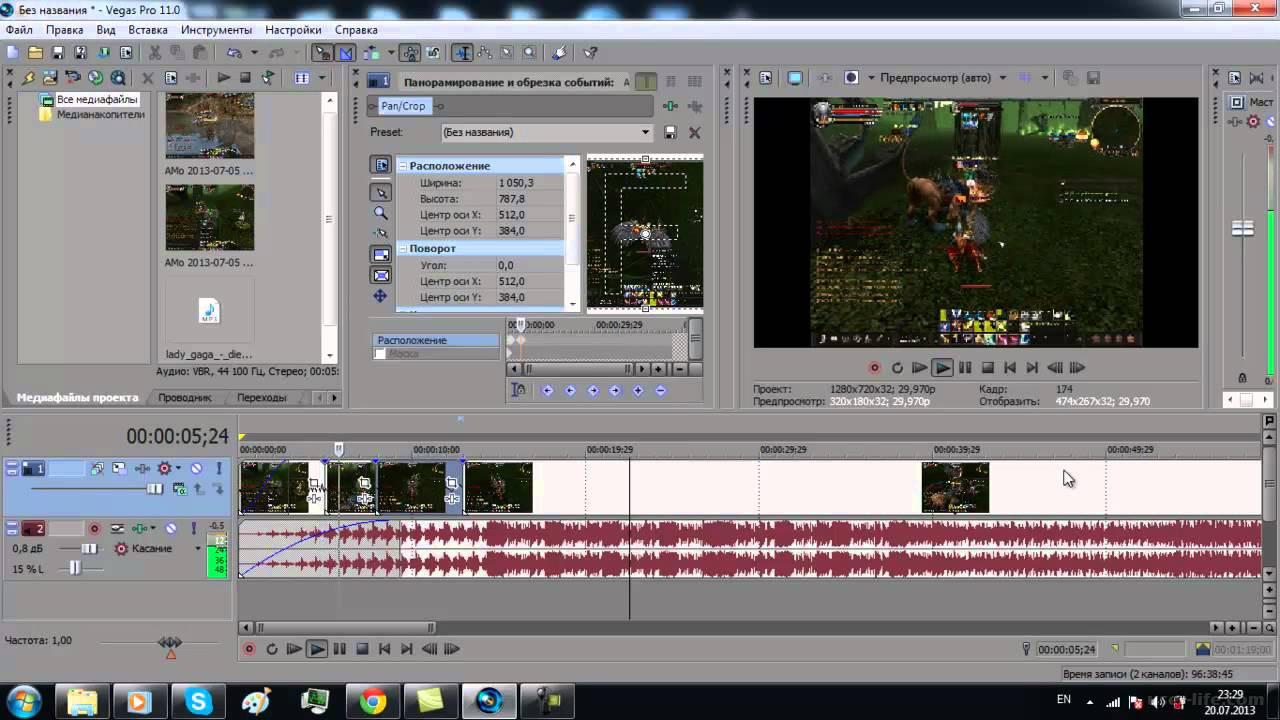
Task: Click the Import Media lightning icon
Action: [29, 77]
